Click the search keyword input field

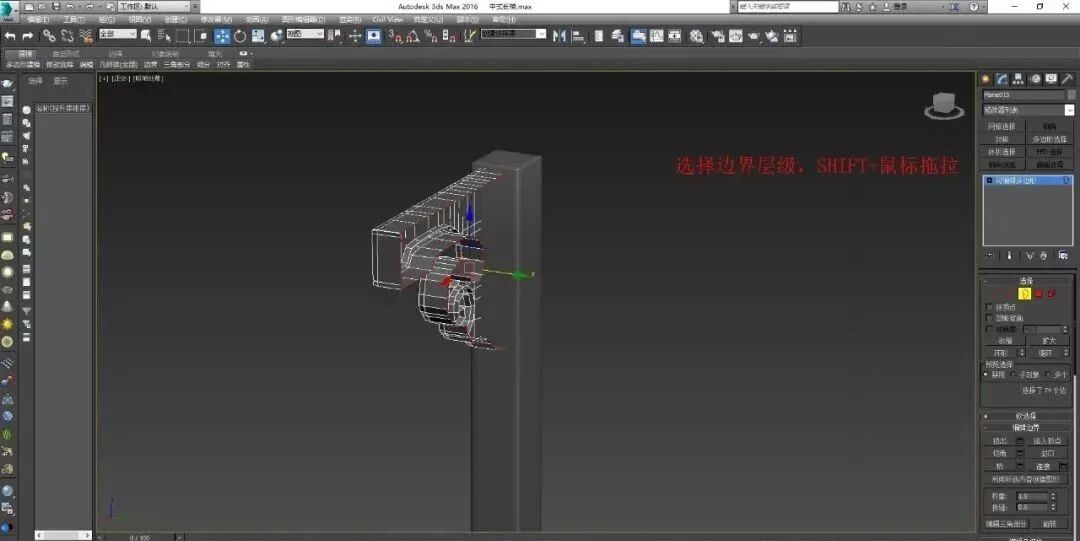coord(788,6)
